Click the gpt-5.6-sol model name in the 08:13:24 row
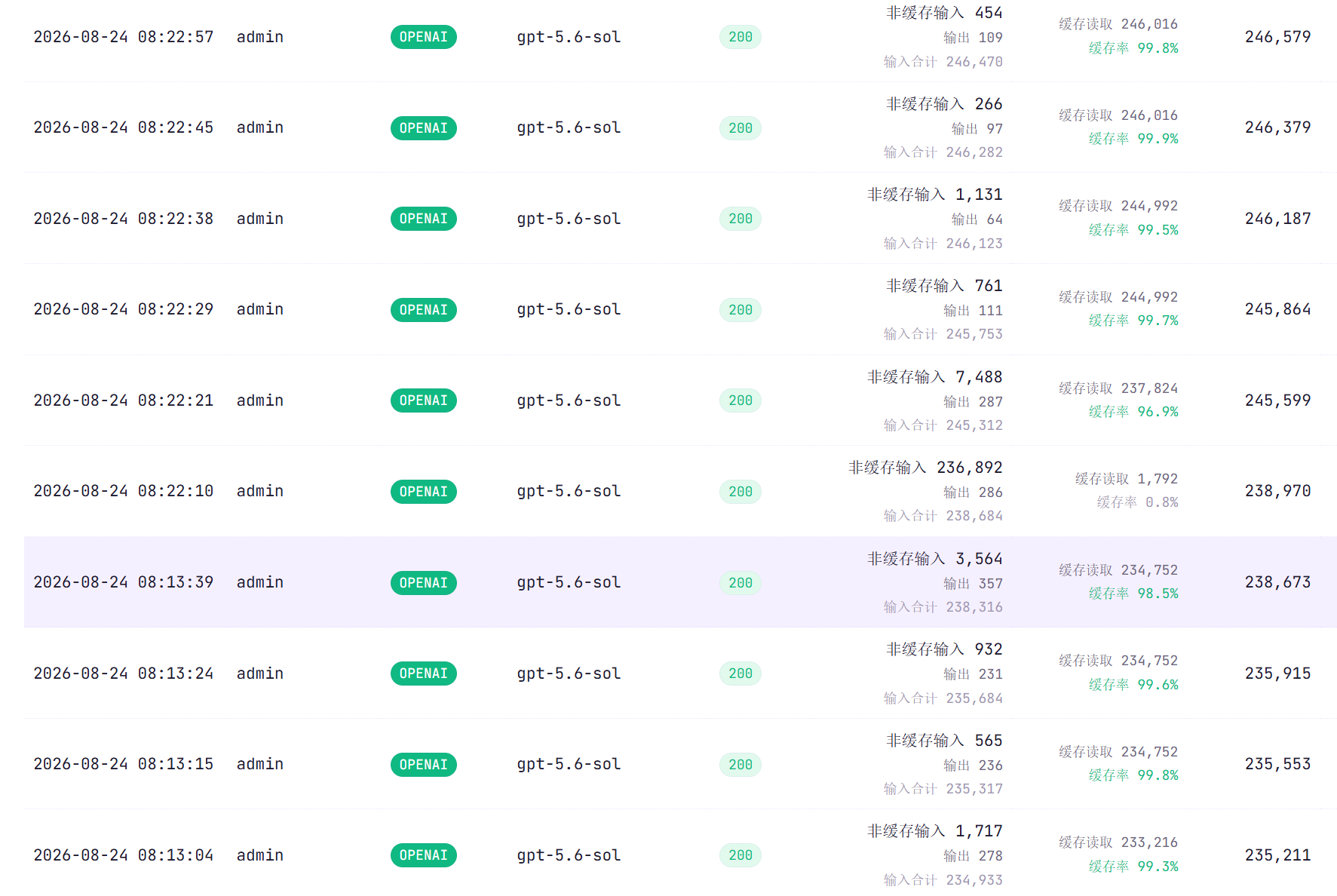Viewport: 1337px width, 896px height. [569, 674]
